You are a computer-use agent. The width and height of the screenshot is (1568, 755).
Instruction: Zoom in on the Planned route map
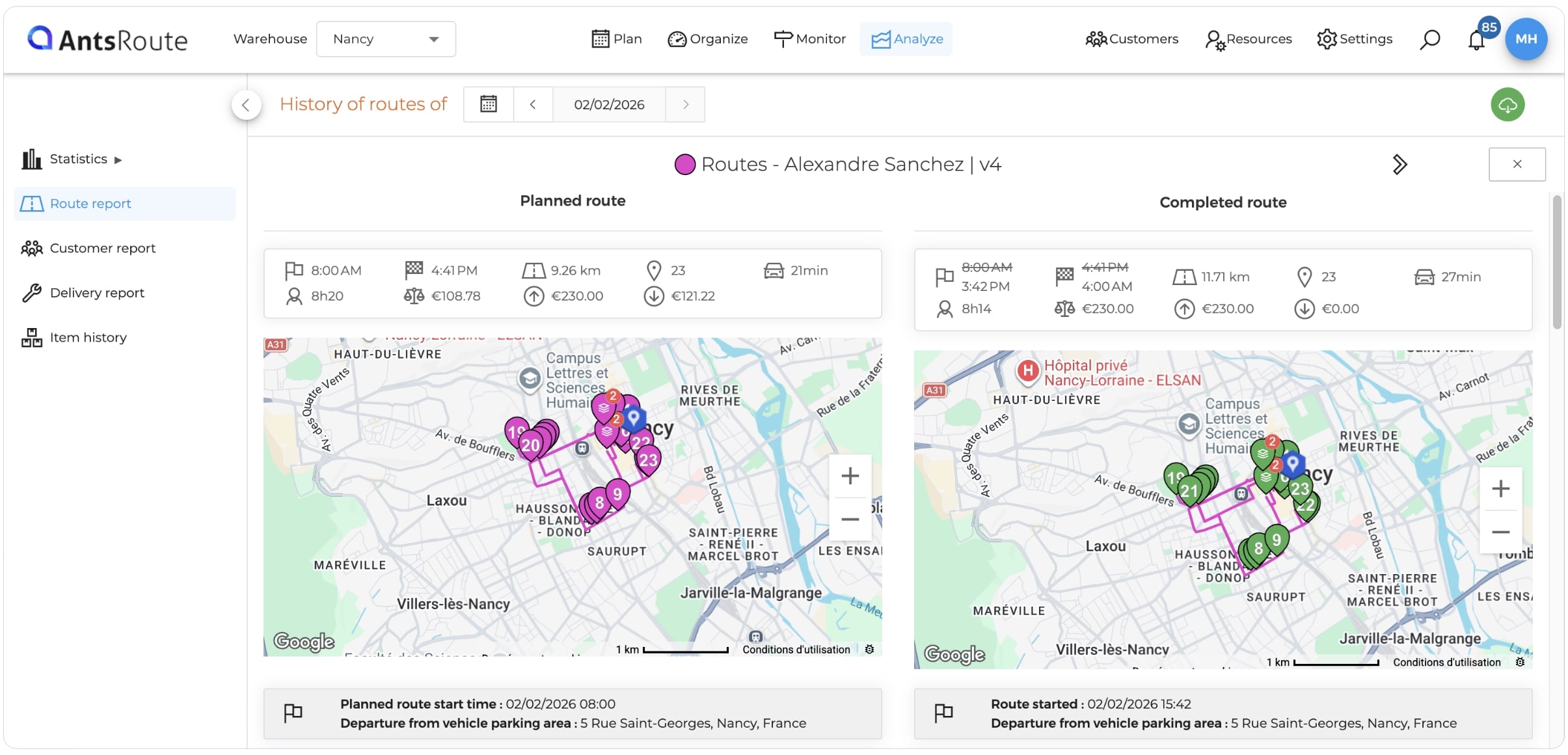850,476
